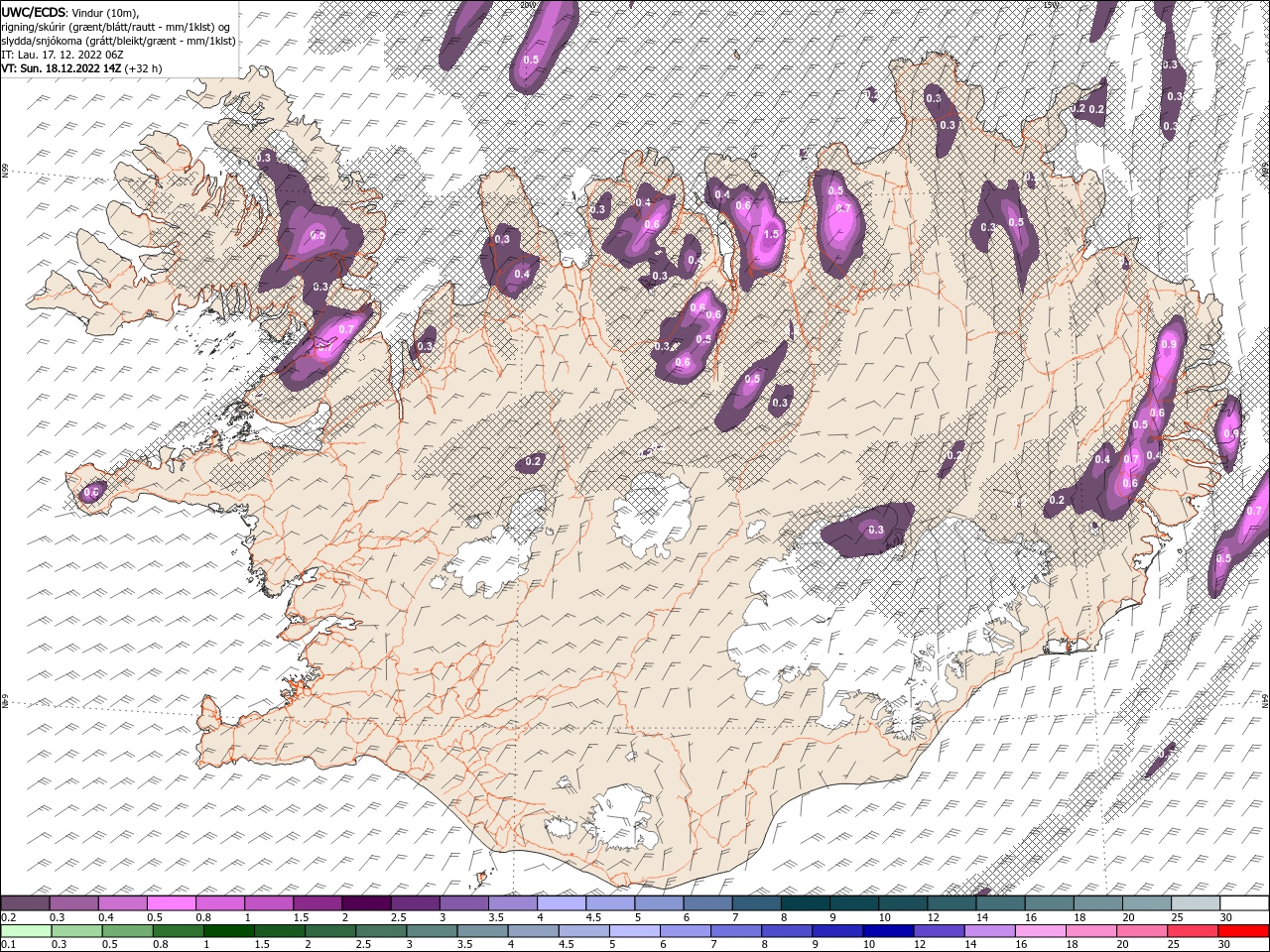The width and height of the screenshot is (1270, 952).
Task: Click bottom-row legend swatch between 0.1 and 0.3
Action: (25, 931)
